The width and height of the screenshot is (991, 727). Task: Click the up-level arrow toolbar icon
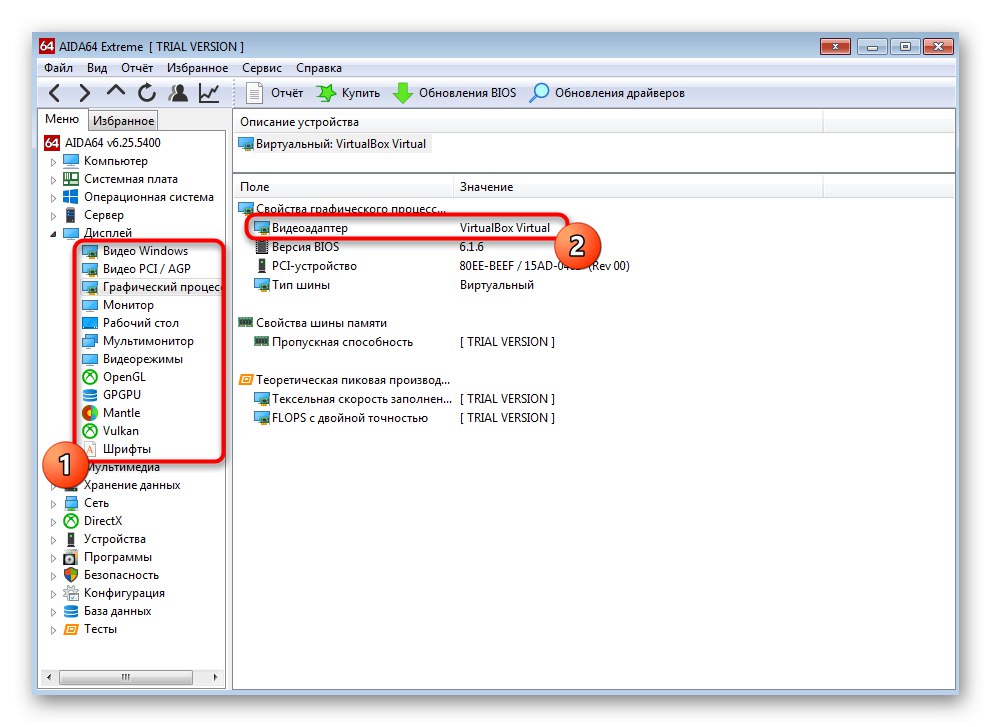point(116,92)
